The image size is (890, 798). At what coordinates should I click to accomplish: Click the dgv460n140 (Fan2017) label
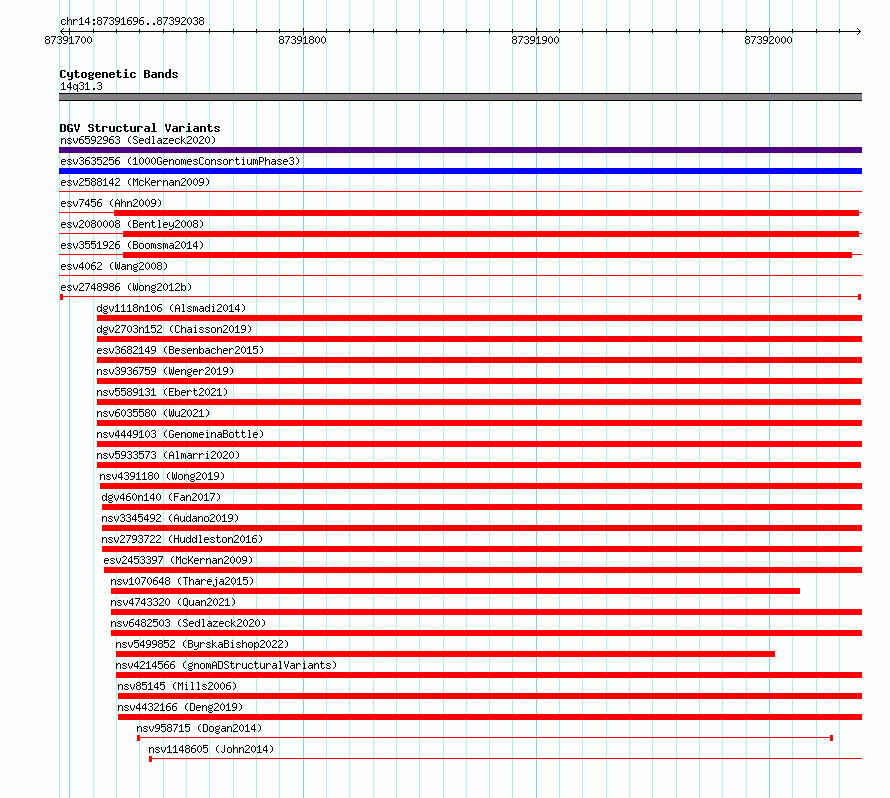161,497
